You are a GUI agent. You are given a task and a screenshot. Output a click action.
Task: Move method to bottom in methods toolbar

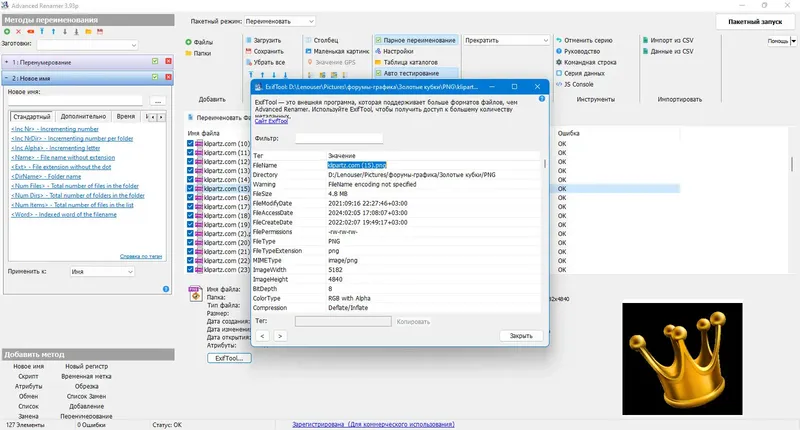click(x=77, y=32)
